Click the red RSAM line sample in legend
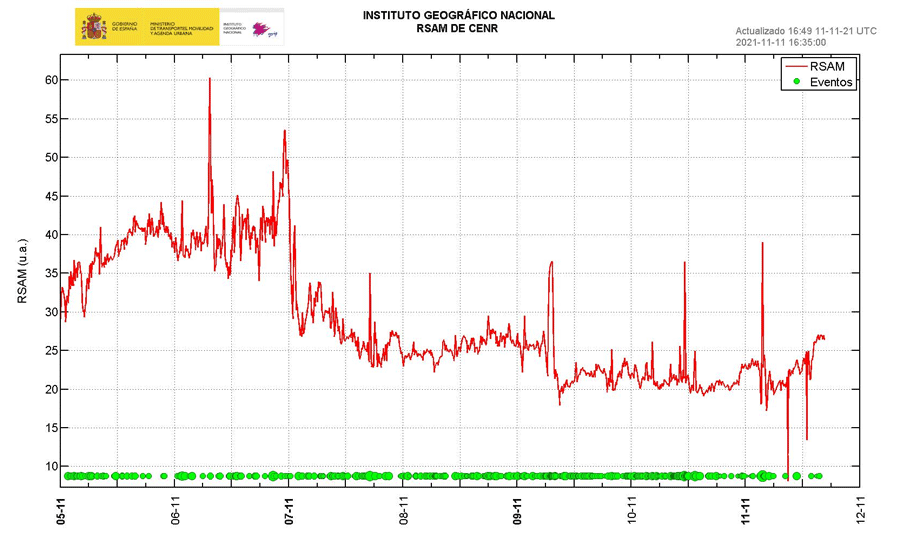Screen dimensions: 900x541 pos(796,67)
